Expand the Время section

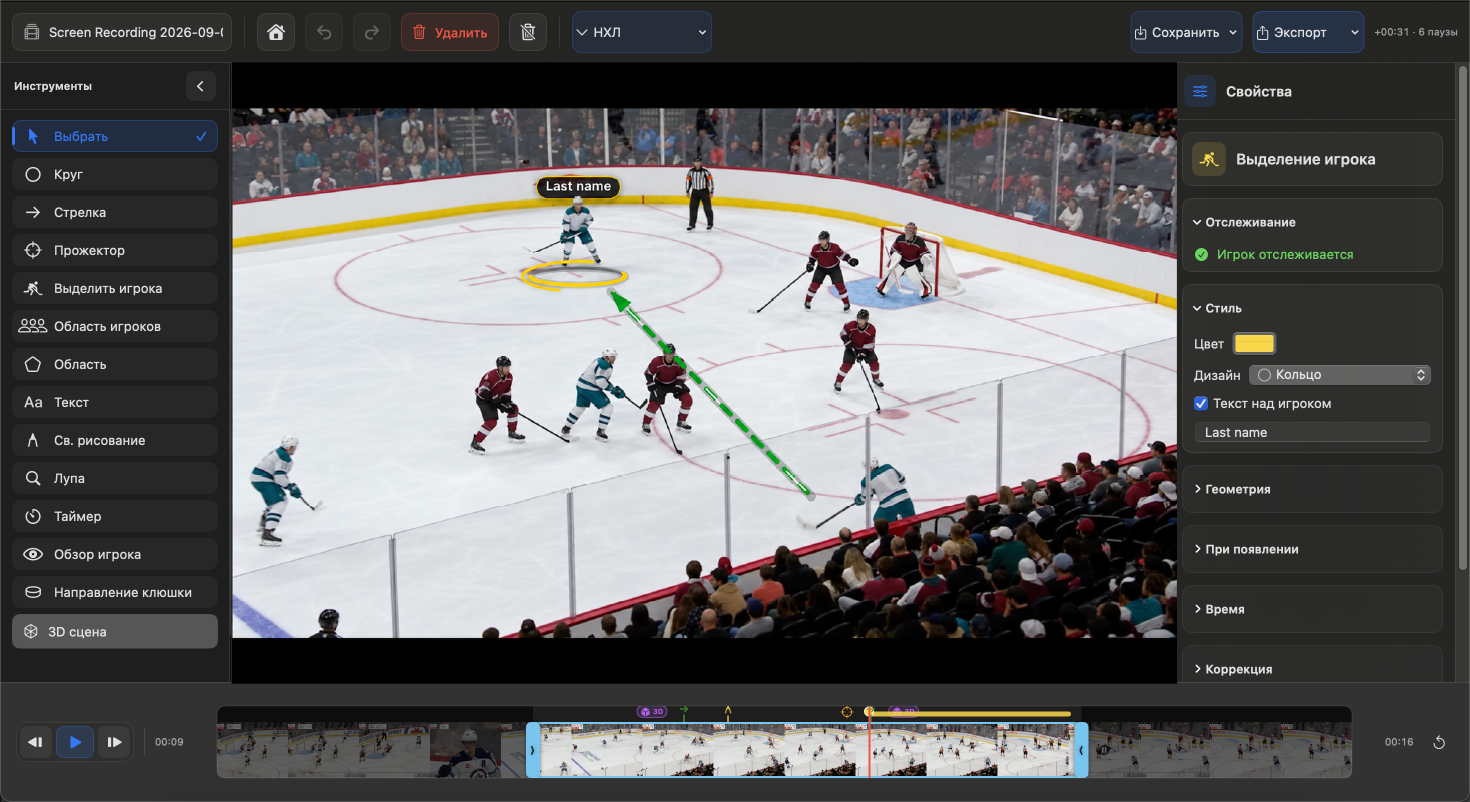point(1312,609)
